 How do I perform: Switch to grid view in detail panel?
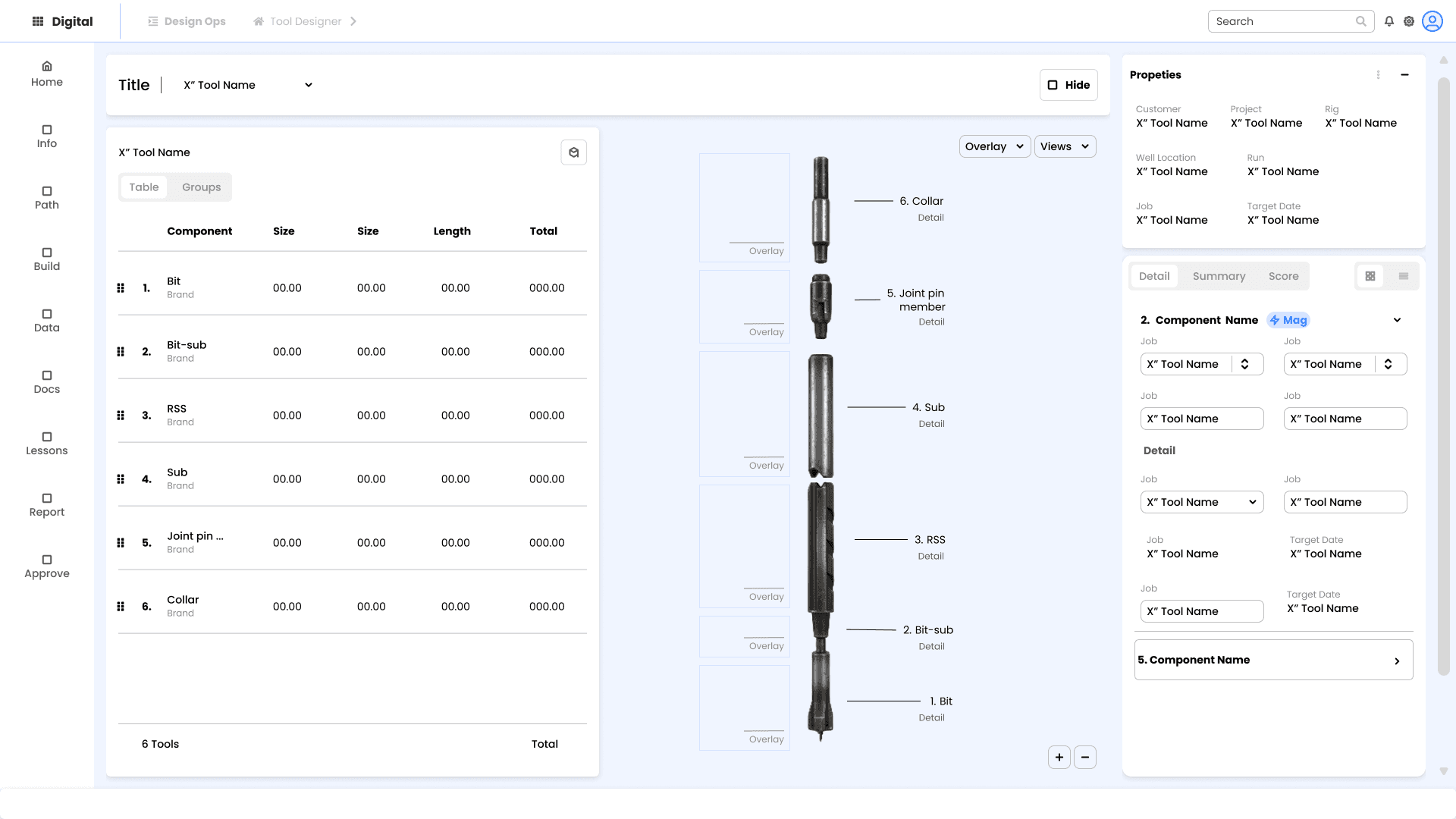tap(1370, 276)
